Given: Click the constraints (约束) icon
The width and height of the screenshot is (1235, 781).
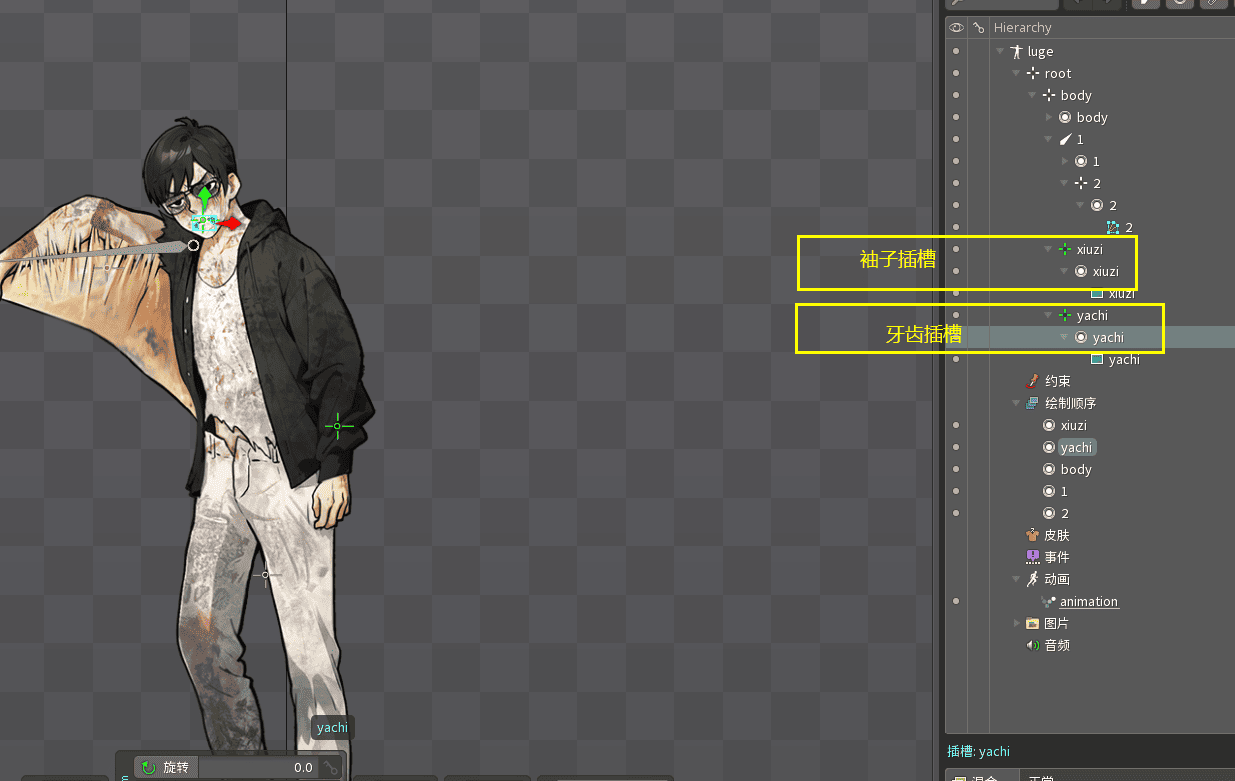Looking at the screenshot, I should (x=1033, y=381).
